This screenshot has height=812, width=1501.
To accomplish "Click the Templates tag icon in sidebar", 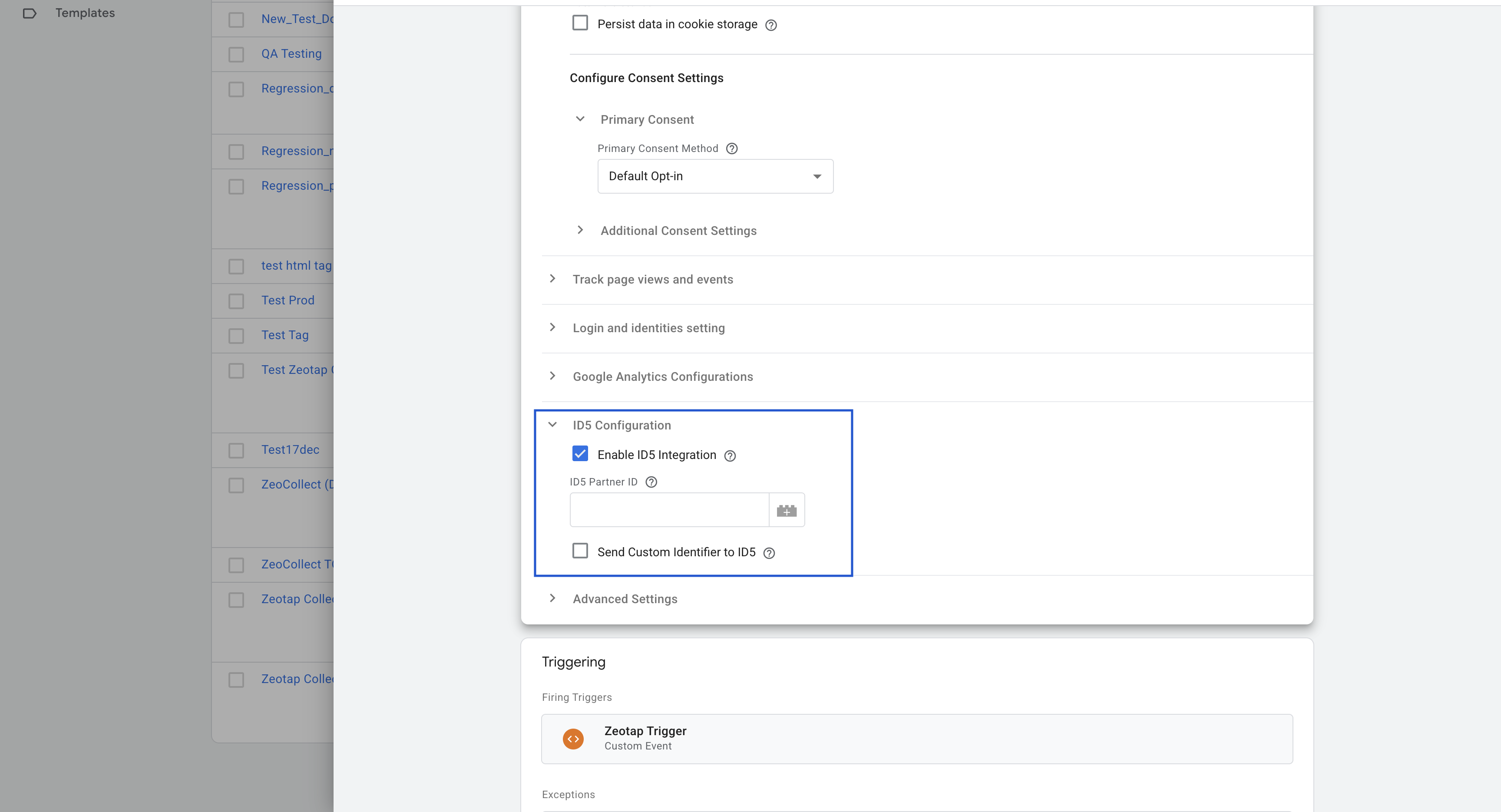I will 30,13.
